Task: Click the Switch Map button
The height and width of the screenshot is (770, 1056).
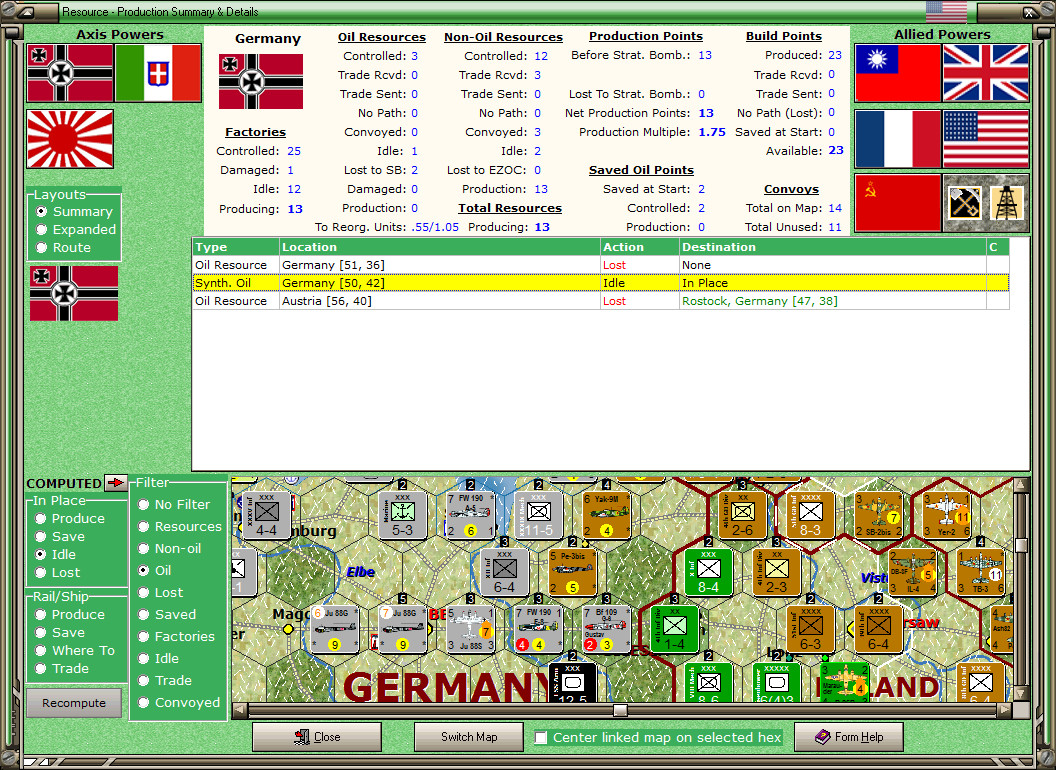Action: coord(468,736)
